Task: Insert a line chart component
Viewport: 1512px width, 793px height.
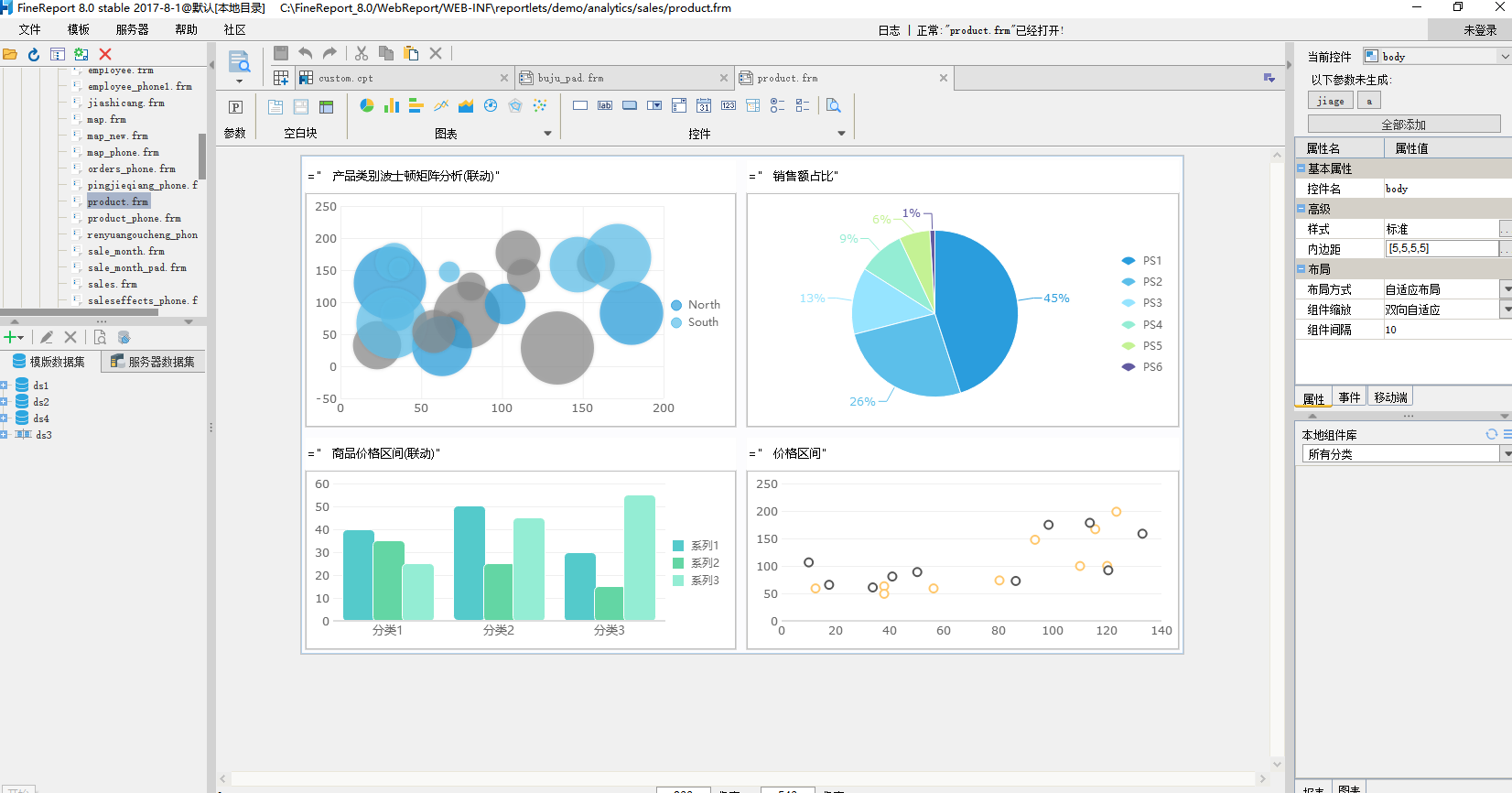Action: 441,105
